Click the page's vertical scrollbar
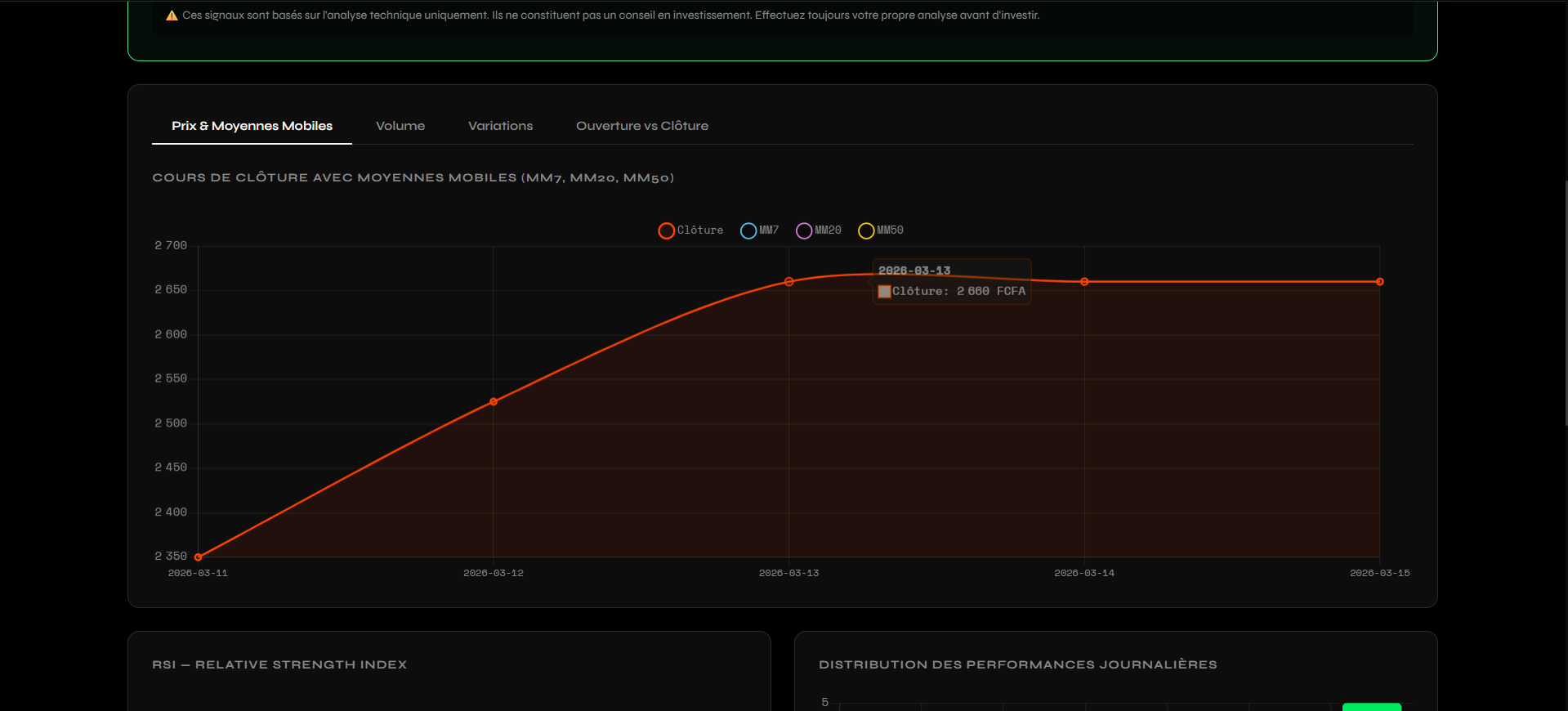The width and height of the screenshot is (1568, 711). [x=1565, y=302]
